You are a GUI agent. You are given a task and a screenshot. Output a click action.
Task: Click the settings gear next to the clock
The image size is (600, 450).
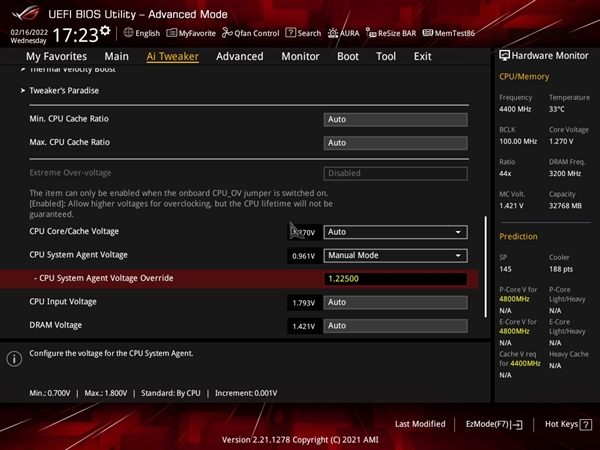coord(105,31)
